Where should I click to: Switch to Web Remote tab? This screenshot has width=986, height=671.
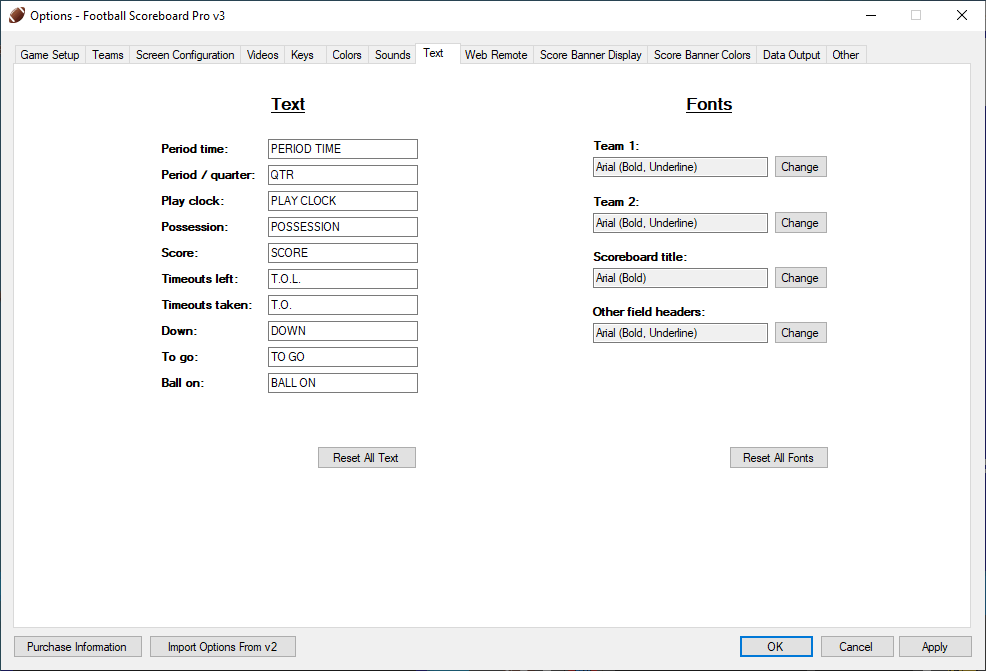click(x=496, y=55)
